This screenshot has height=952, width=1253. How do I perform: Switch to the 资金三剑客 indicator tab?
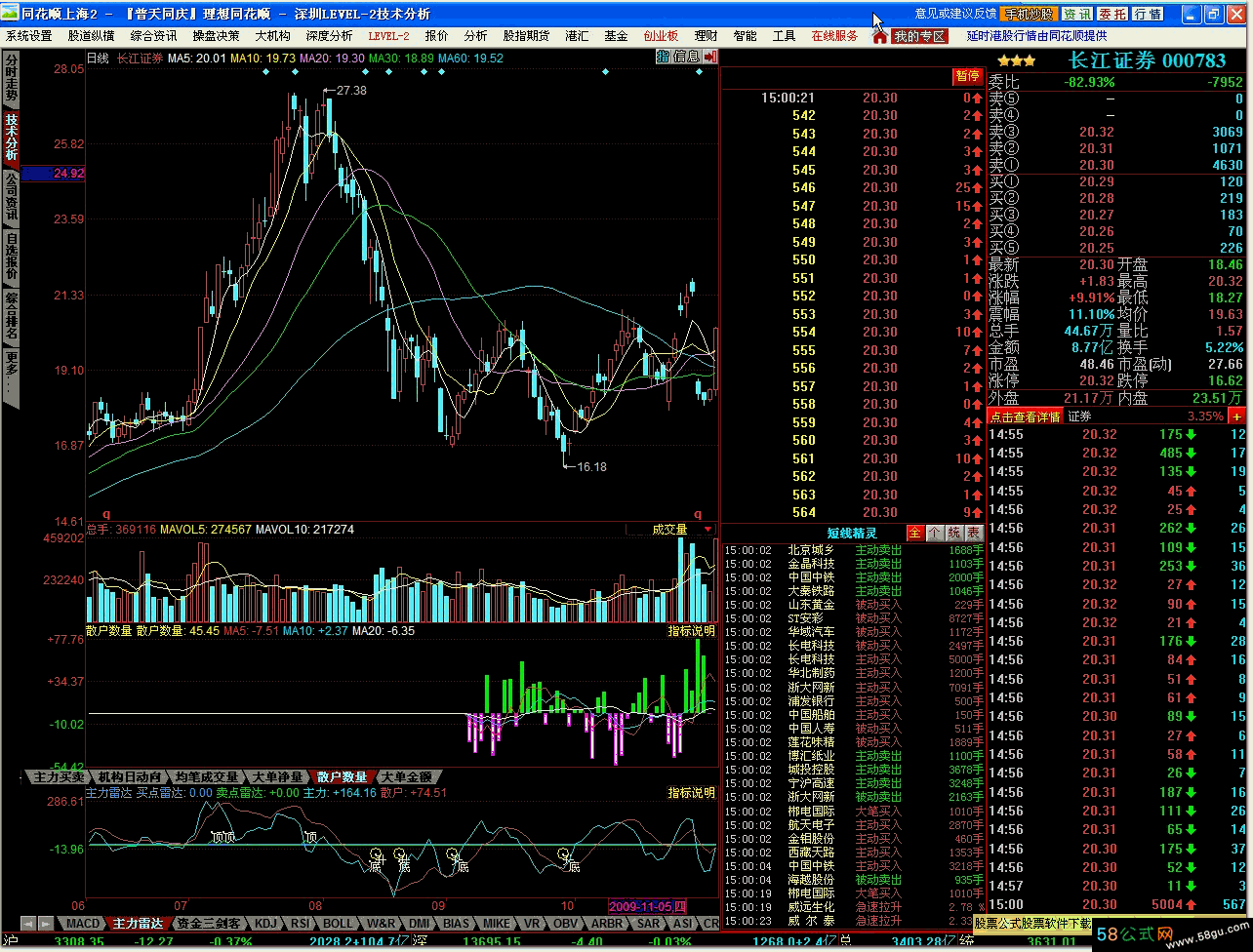click(207, 923)
